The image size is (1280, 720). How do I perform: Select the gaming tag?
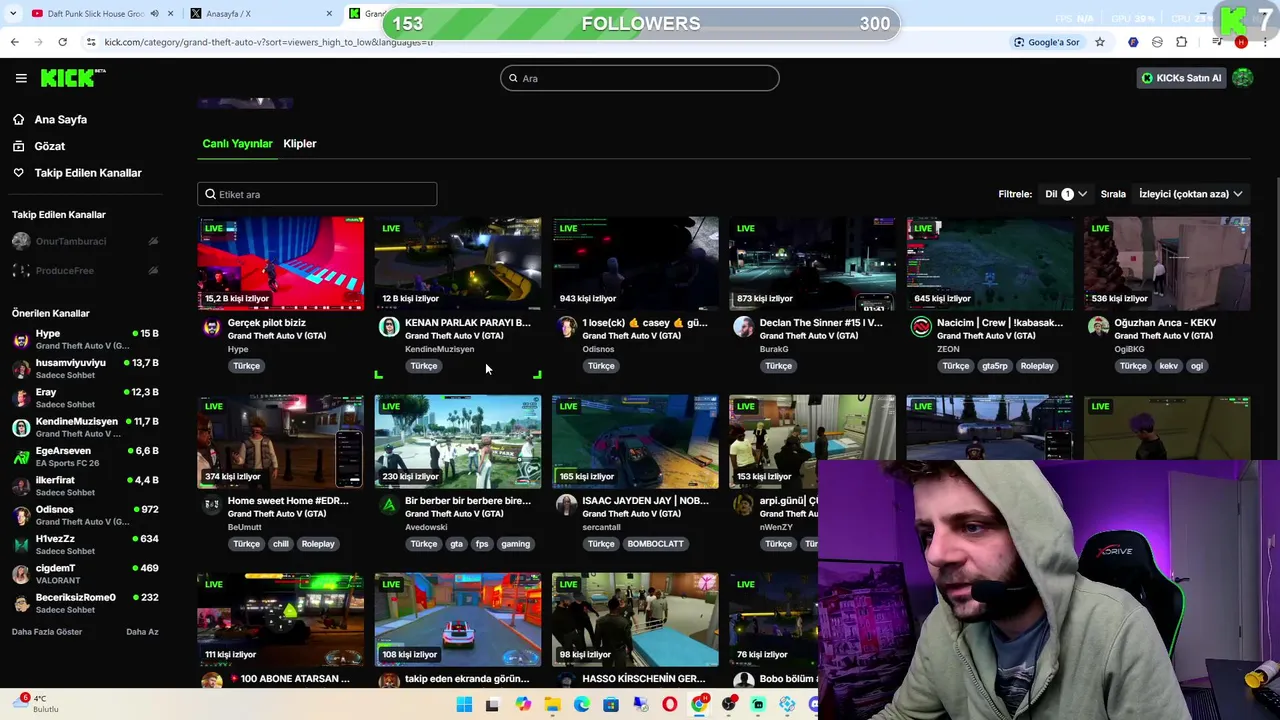pyautogui.click(x=515, y=544)
